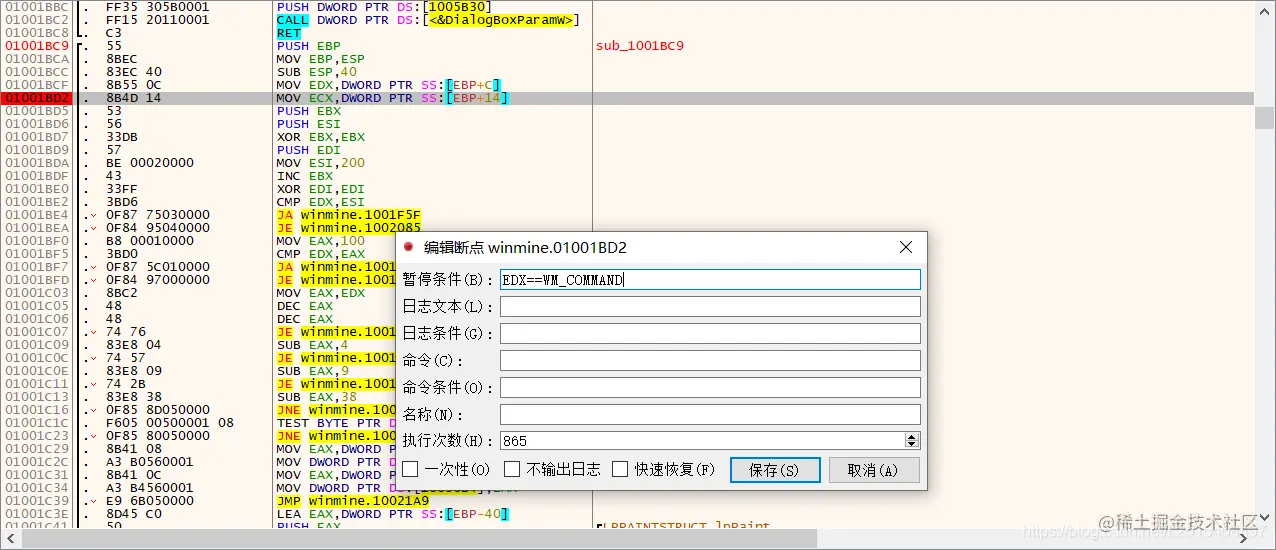Increase 执行次数 with the spinner up arrow
This screenshot has height=550, width=1276.
pyautogui.click(x=912, y=437)
